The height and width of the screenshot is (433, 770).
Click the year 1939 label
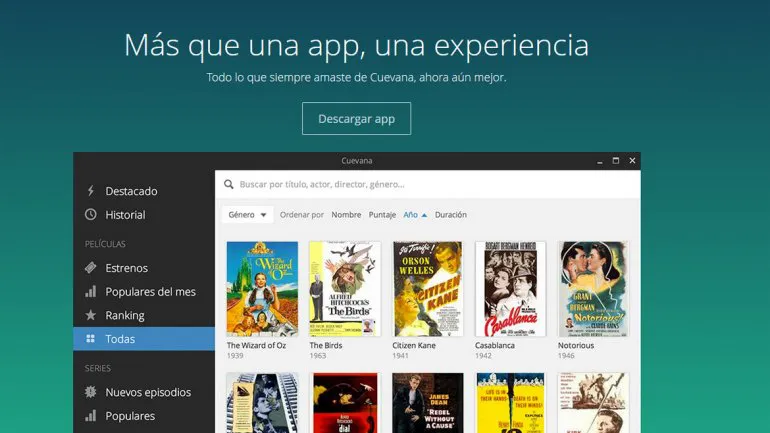click(235, 355)
